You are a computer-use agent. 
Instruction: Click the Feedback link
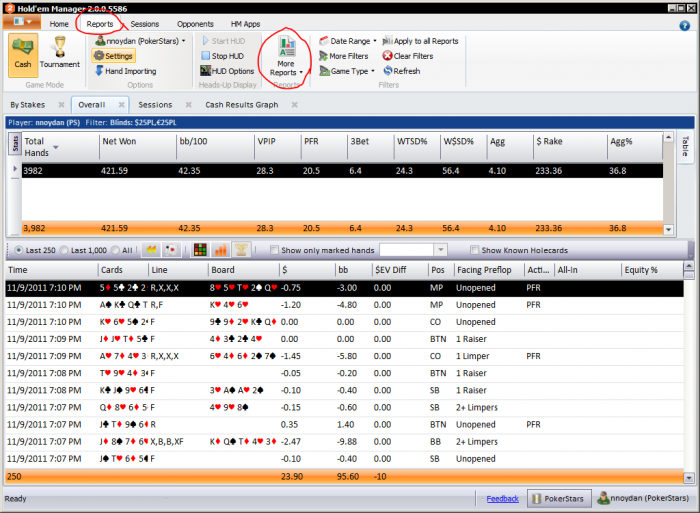[x=502, y=498]
